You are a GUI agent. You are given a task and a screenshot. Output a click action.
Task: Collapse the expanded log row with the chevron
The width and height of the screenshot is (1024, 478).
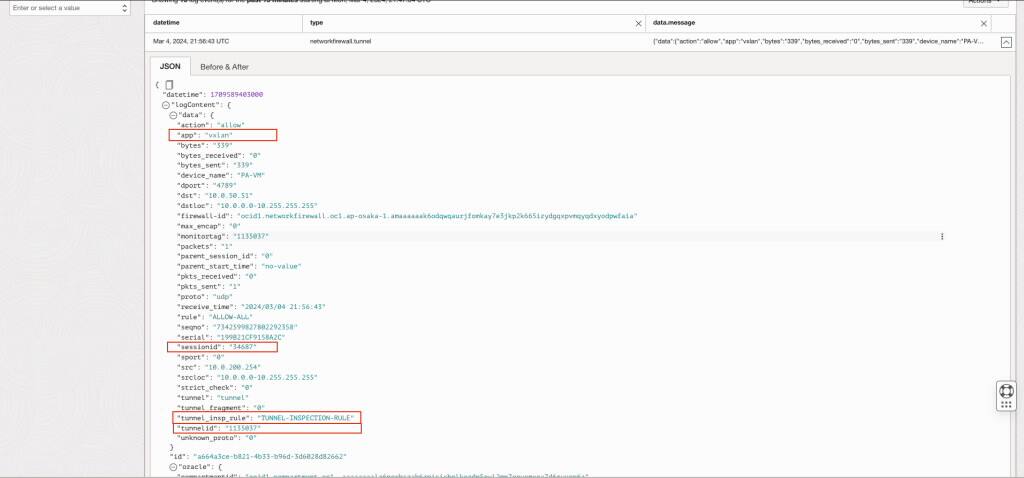click(x=1006, y=42)
